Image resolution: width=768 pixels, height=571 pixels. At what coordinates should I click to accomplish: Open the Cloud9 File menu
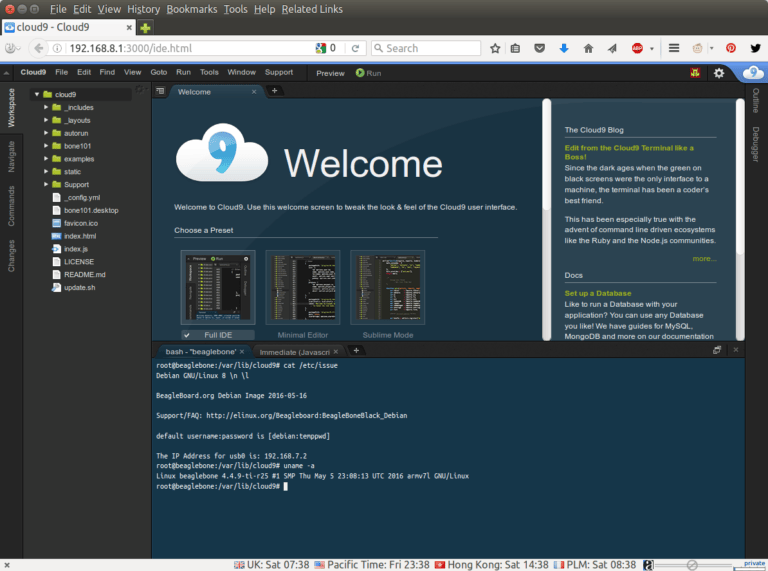click(61, 72)
